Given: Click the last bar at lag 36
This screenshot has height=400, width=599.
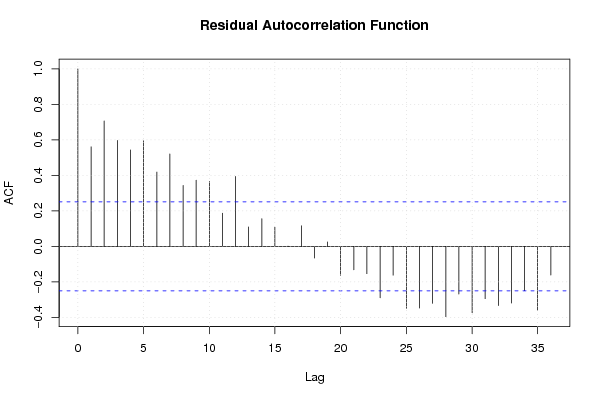Looking at the screenshot, I should coord(551,261).
